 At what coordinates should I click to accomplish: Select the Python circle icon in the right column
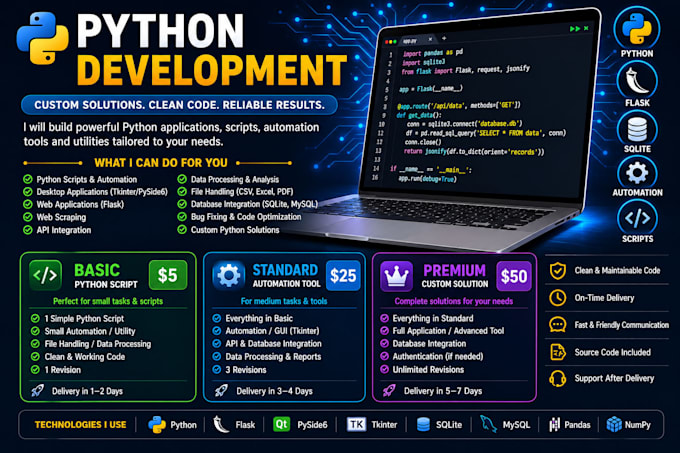[x=637, y=29]
